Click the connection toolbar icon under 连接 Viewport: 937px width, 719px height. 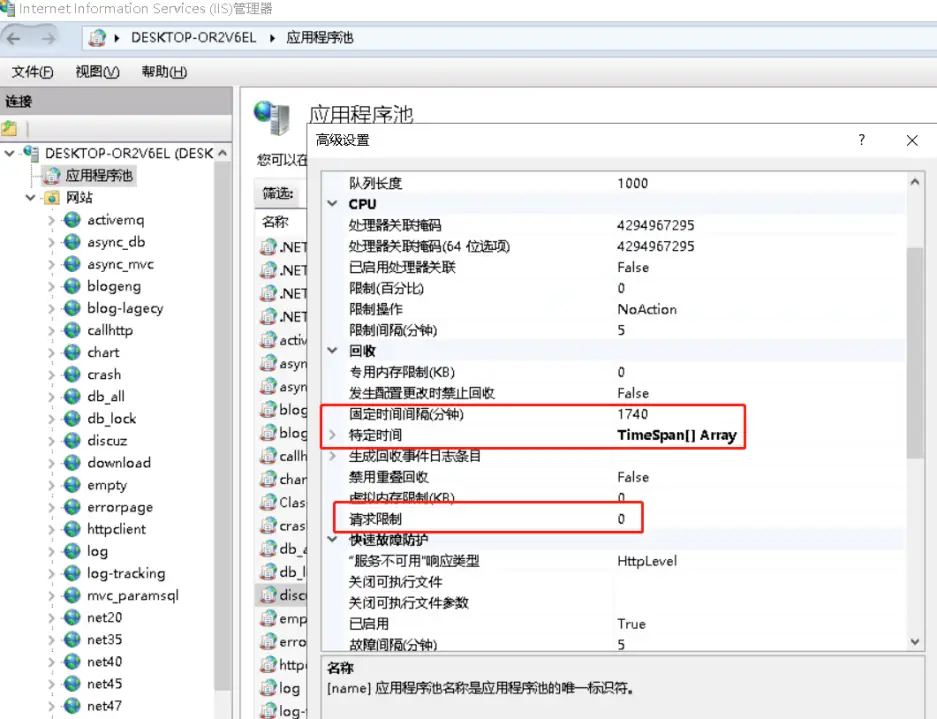click(9, 128)
